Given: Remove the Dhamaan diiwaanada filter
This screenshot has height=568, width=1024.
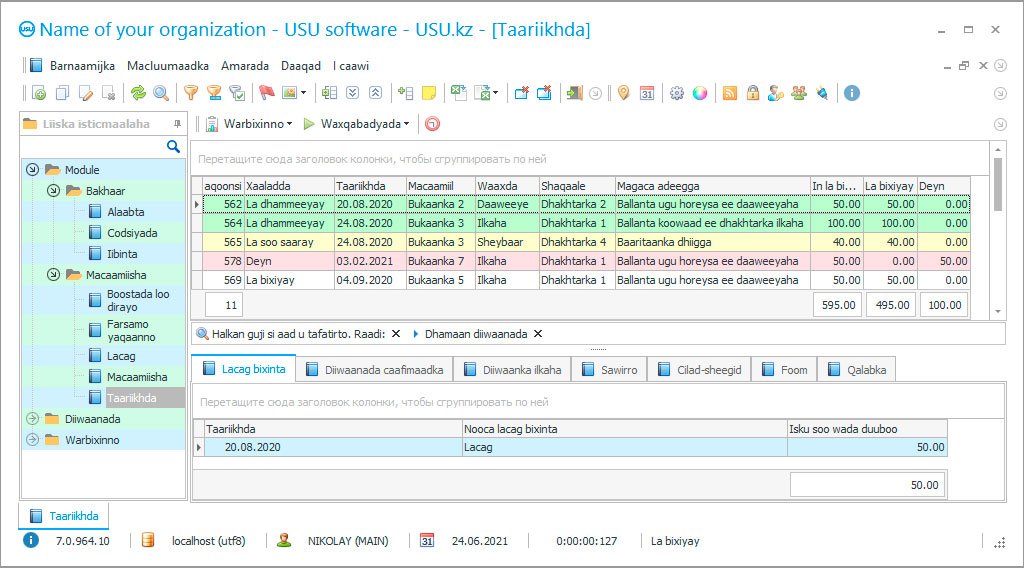Looking at the screenshot, I should (x=538, y=334).
